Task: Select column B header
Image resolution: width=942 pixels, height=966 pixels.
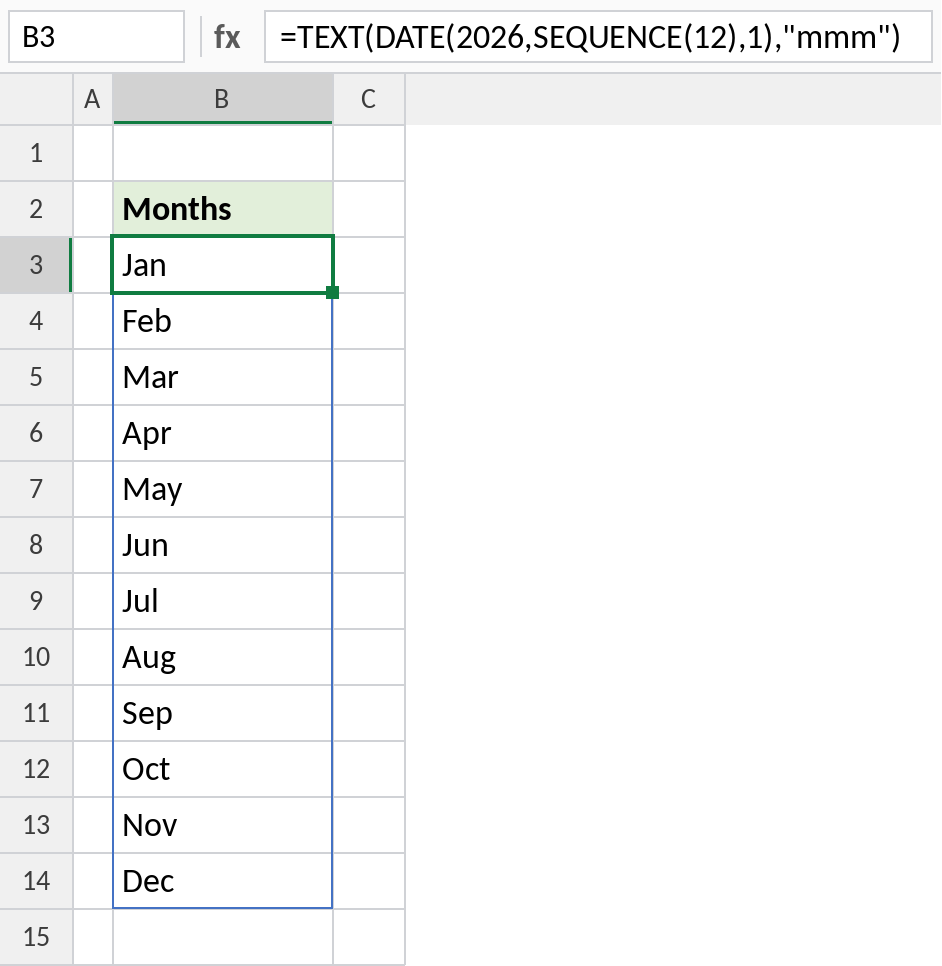Action: coord(222,99)
